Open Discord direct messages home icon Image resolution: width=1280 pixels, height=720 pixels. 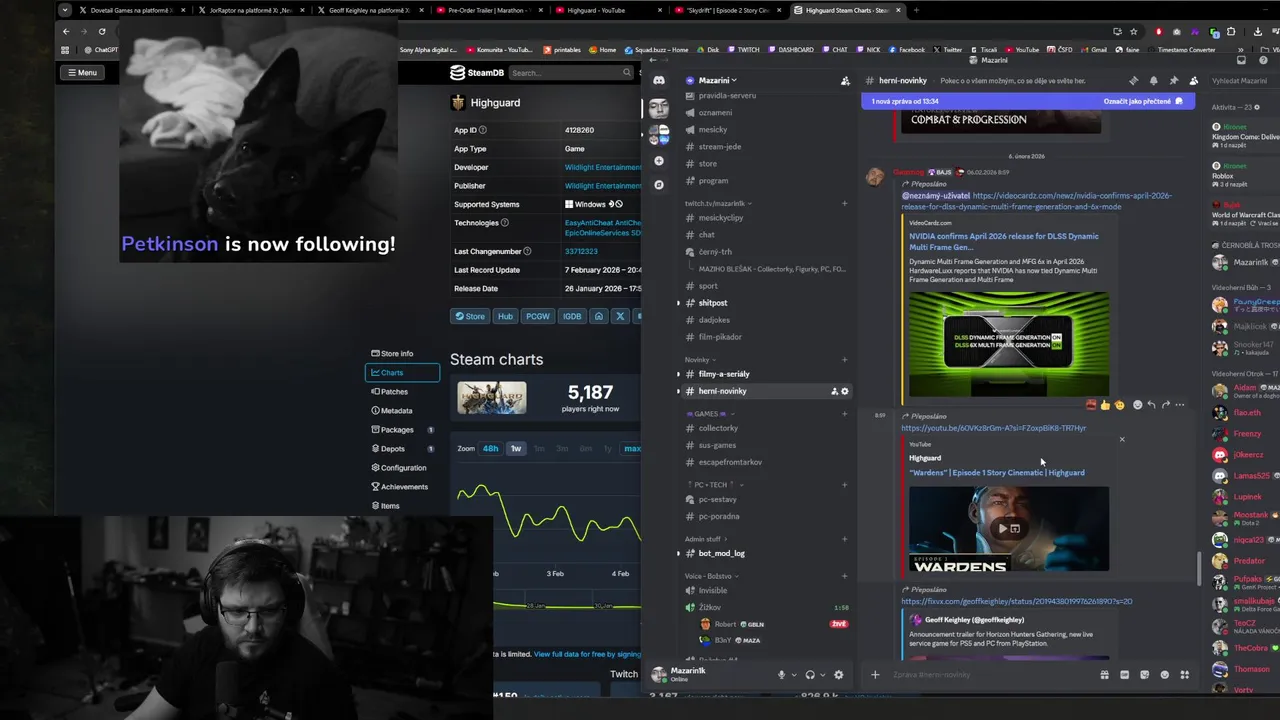(659, 80)
